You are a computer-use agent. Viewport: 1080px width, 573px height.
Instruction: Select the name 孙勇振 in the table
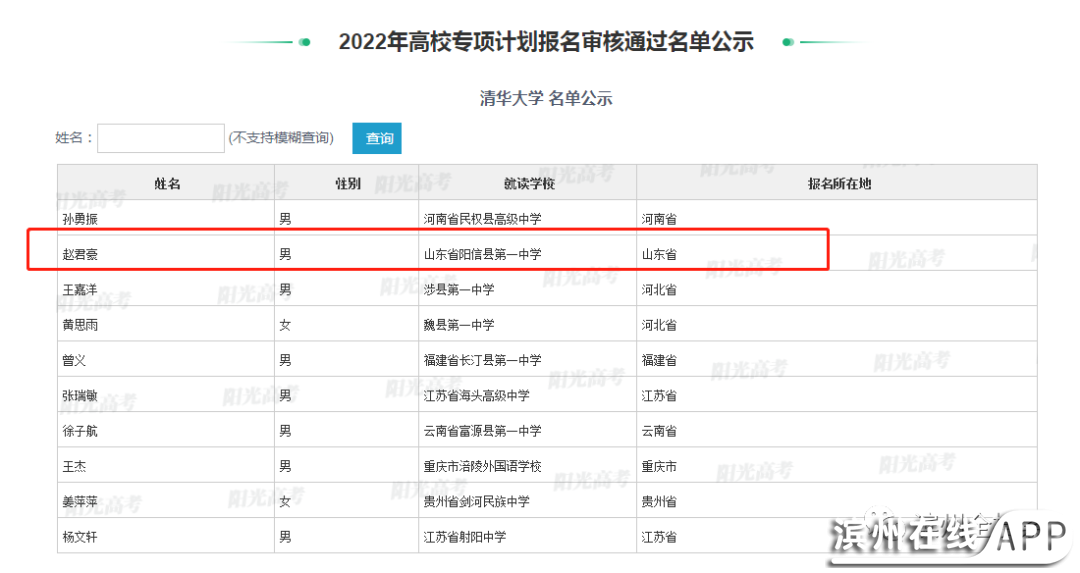click(x=80, y=219)
